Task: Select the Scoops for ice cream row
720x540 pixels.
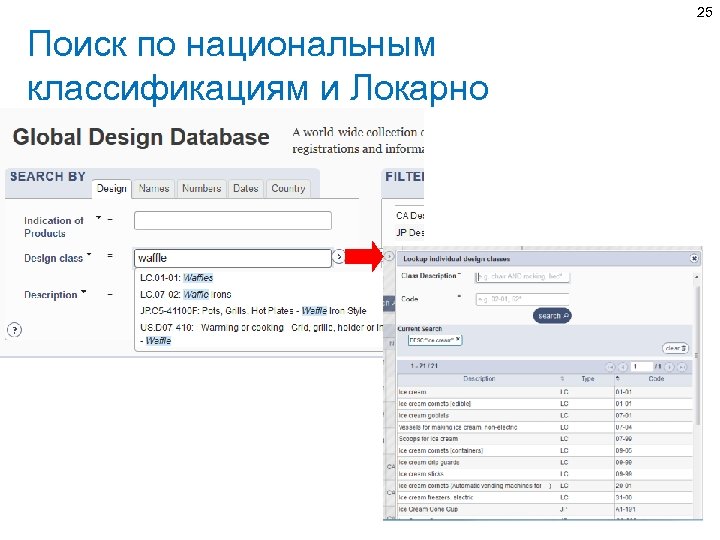Action: coord(545,439)
